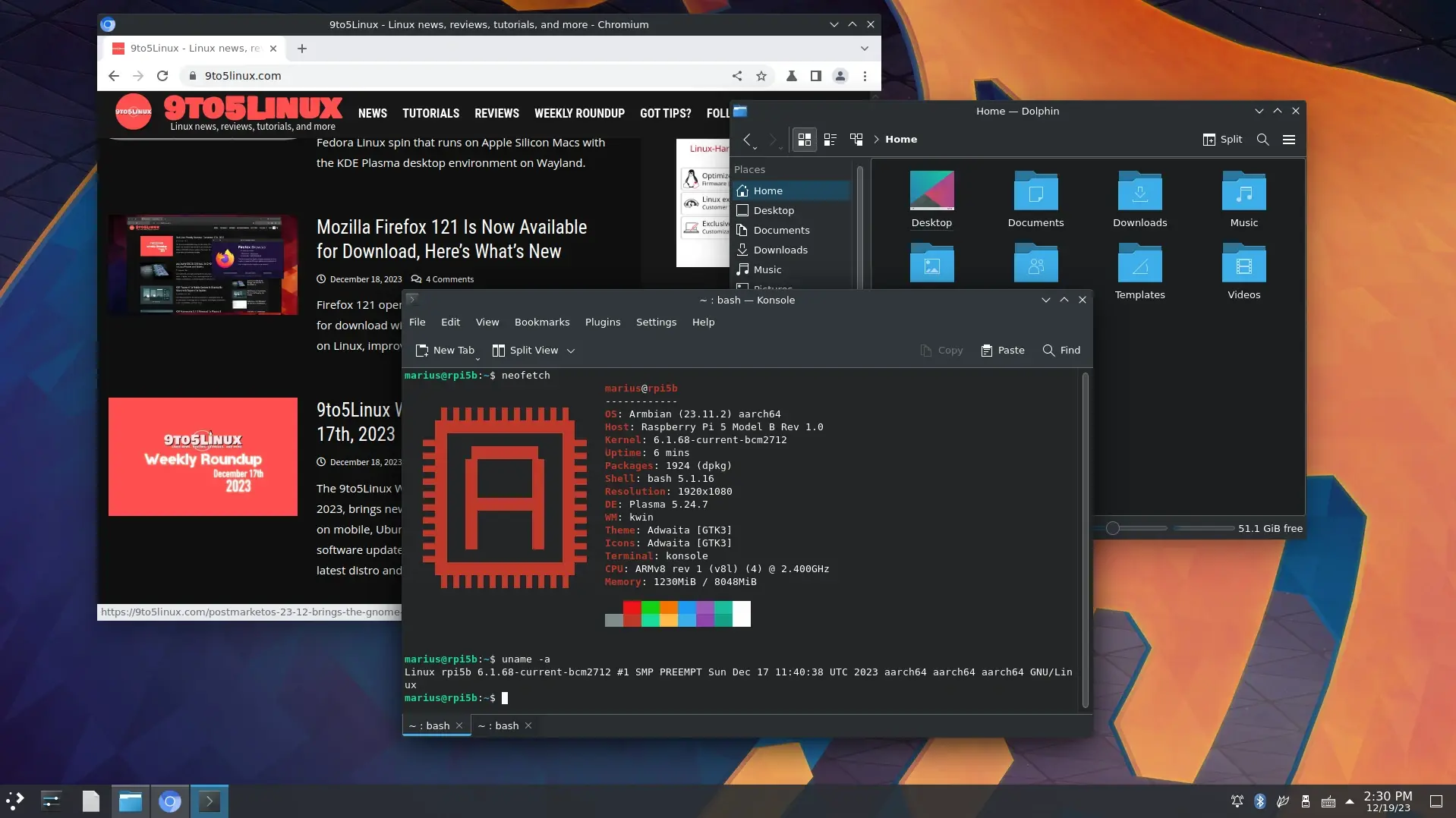Open Konsole Plugins menu
This screenshot has width=1456, height=818.
point(603,322)
